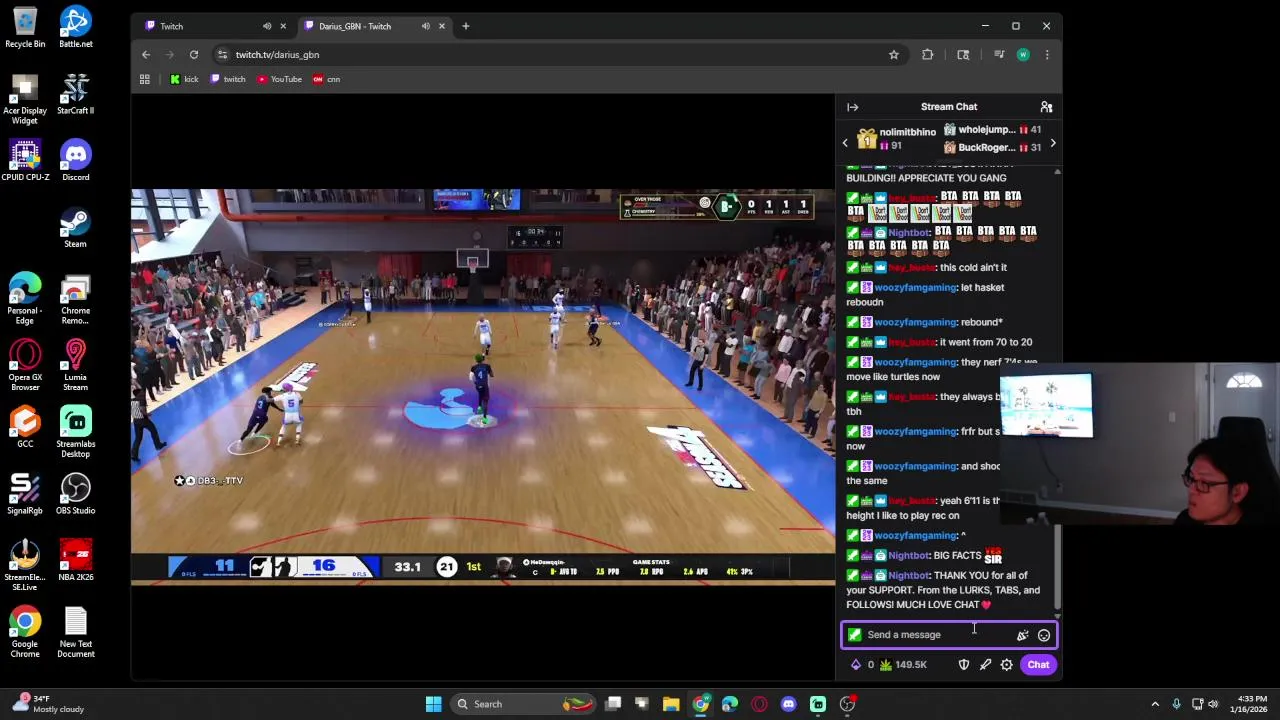1280x720 pixels.
Task: Open the twitch bookmark
Action: [228, 79]
